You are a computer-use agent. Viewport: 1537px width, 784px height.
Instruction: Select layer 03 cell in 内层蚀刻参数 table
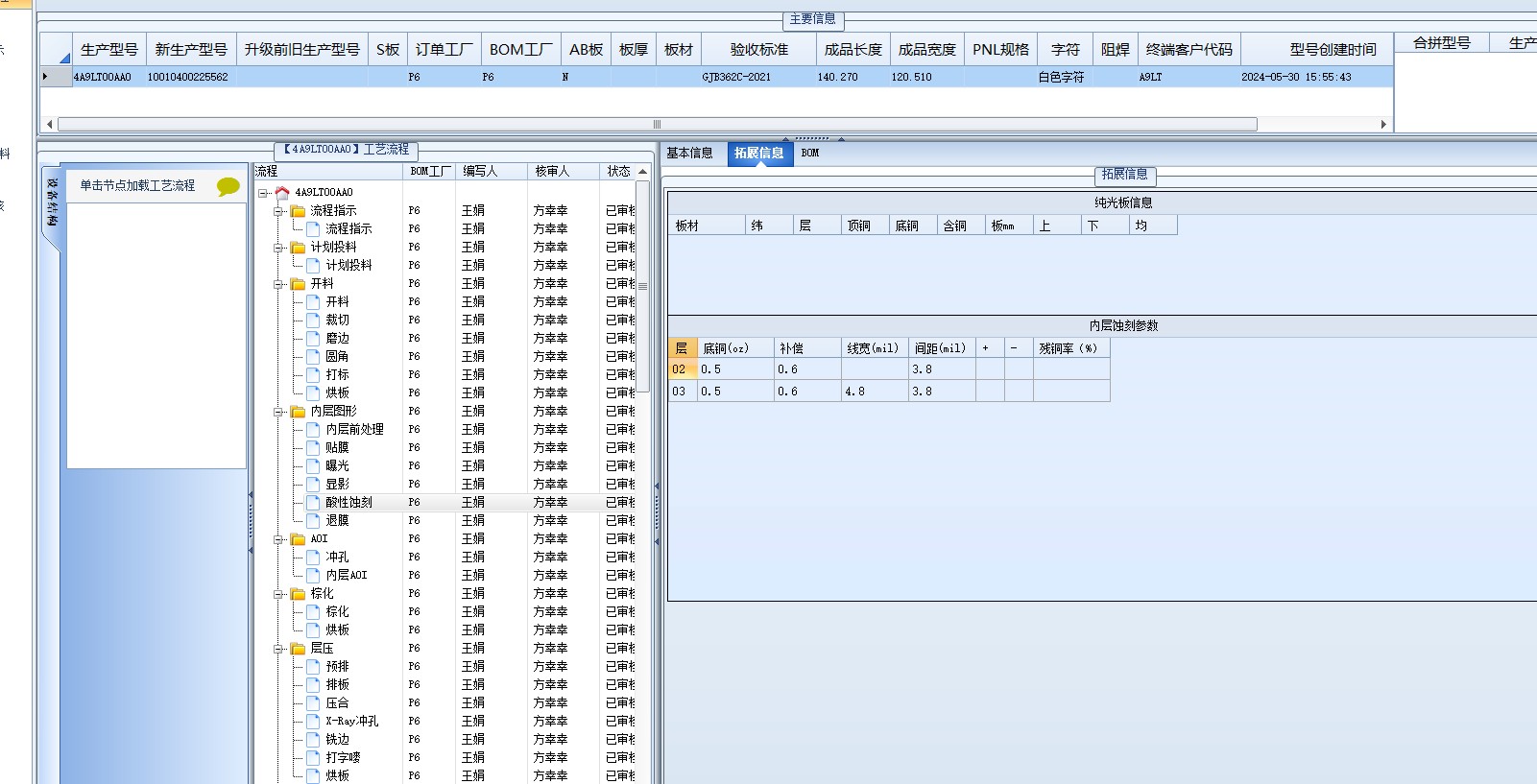683,392
